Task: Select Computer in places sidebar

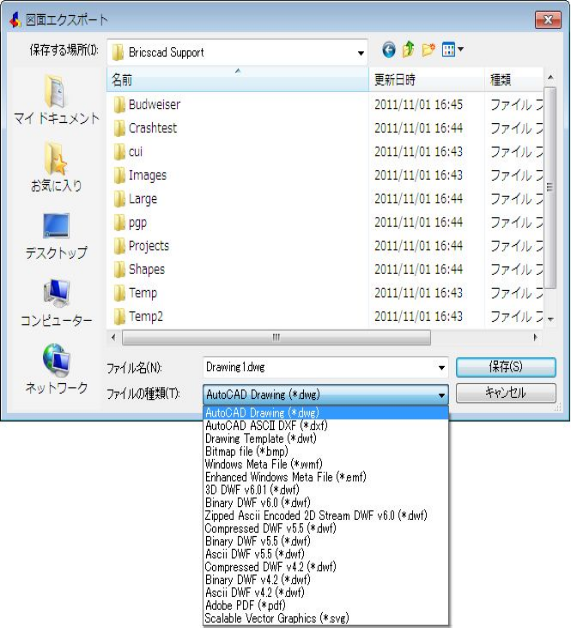Action: (x=56, y=303)
